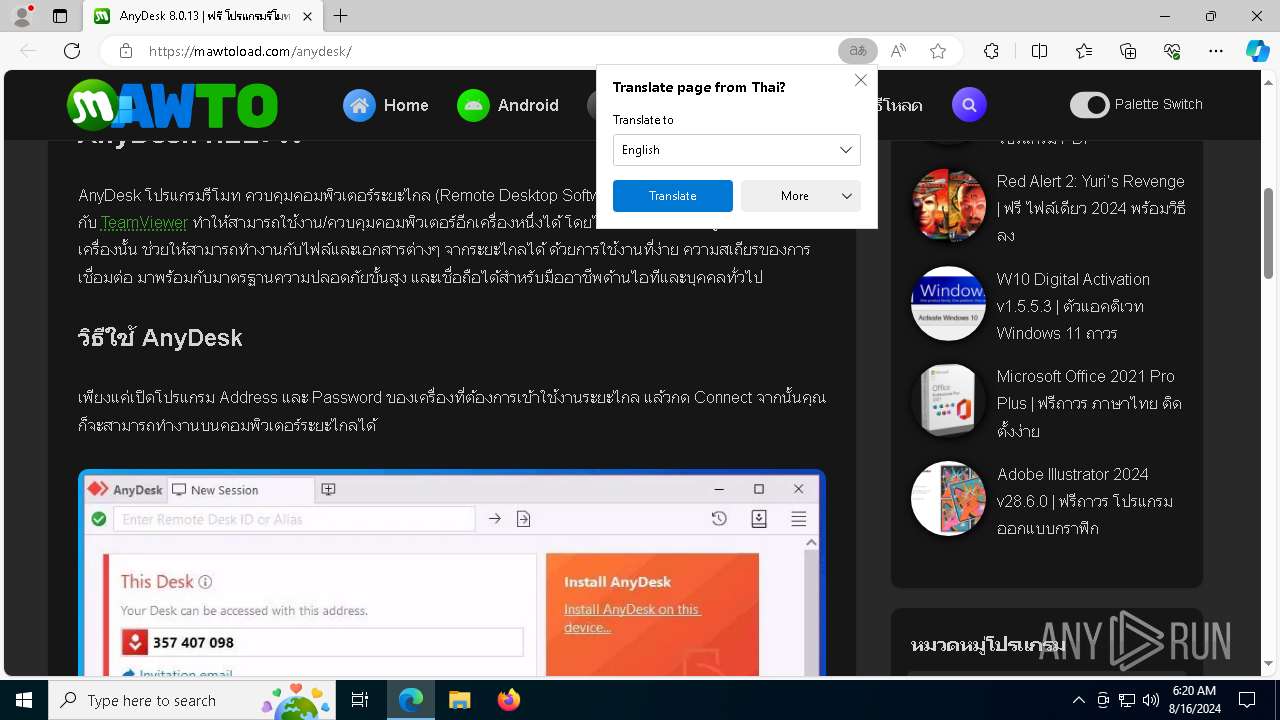Open the Favorites list icon
This screenshot has width=1280, height=720.
point(1084,51)
